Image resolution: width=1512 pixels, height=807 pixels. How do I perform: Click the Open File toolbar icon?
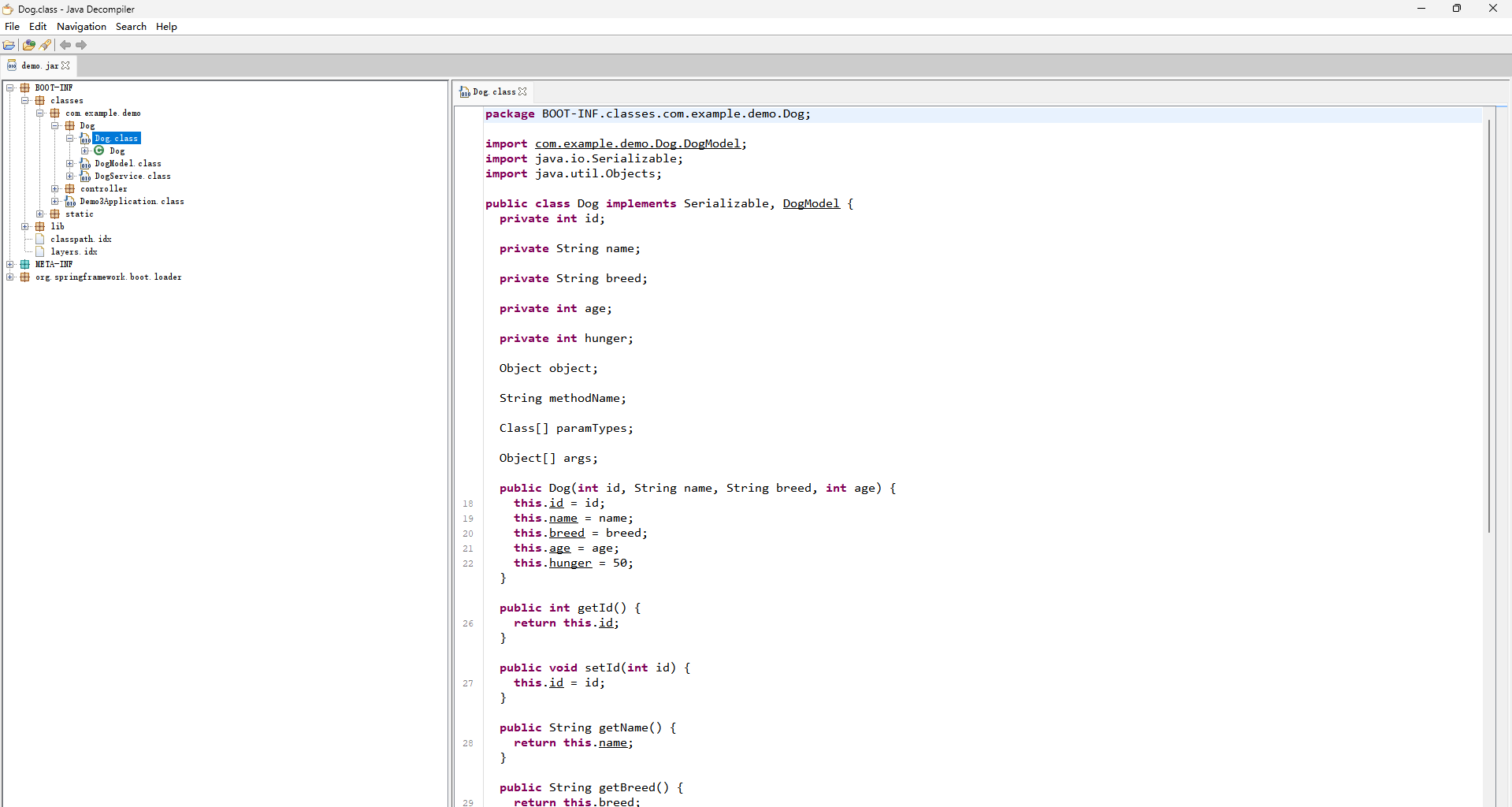point(9,45)
